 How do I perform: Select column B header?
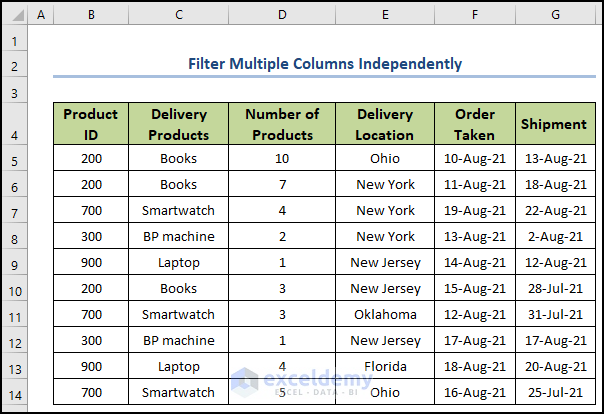(91, 15)
